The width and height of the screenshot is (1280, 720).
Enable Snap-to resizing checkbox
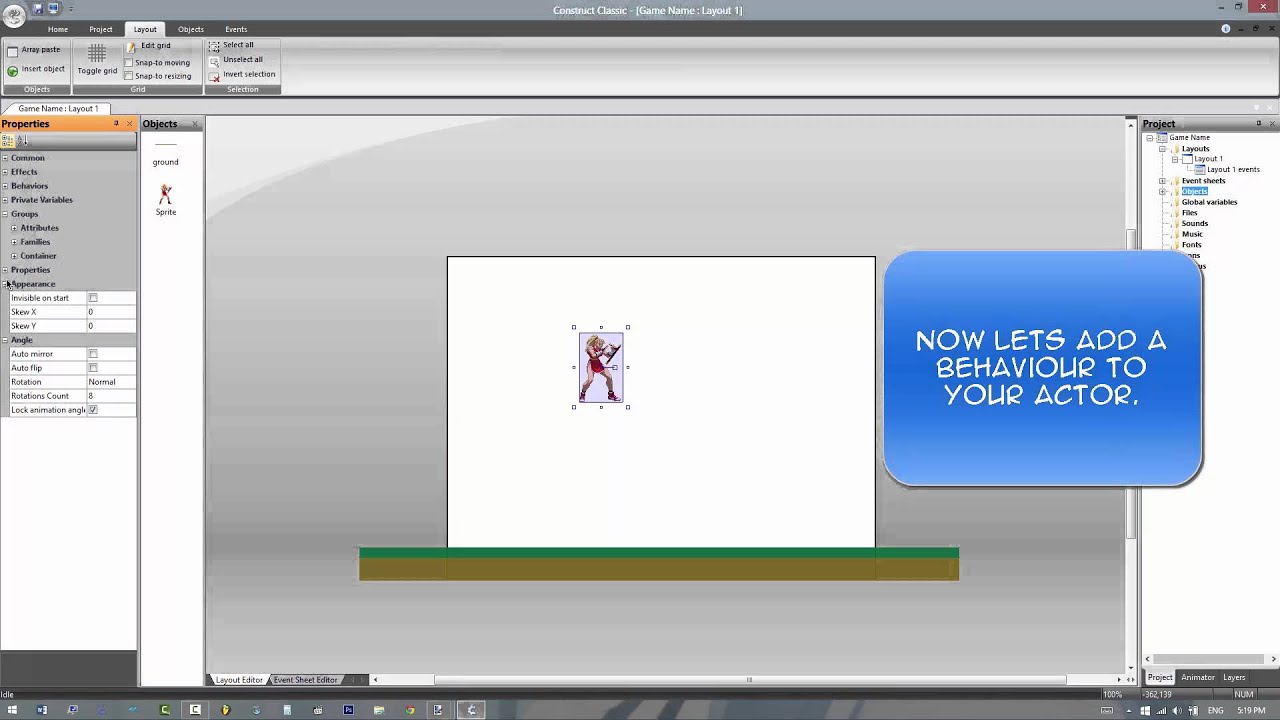tap(128, 76)
